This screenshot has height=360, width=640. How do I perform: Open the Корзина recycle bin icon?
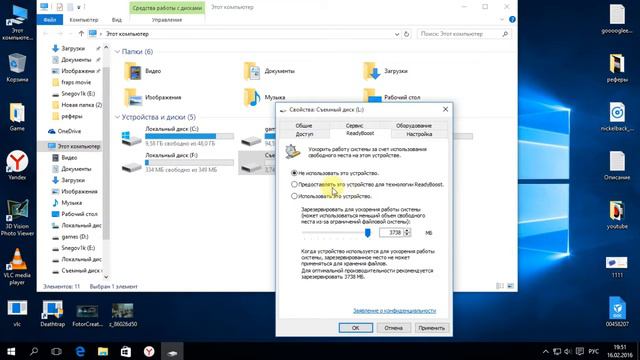[x=17, y=67]
